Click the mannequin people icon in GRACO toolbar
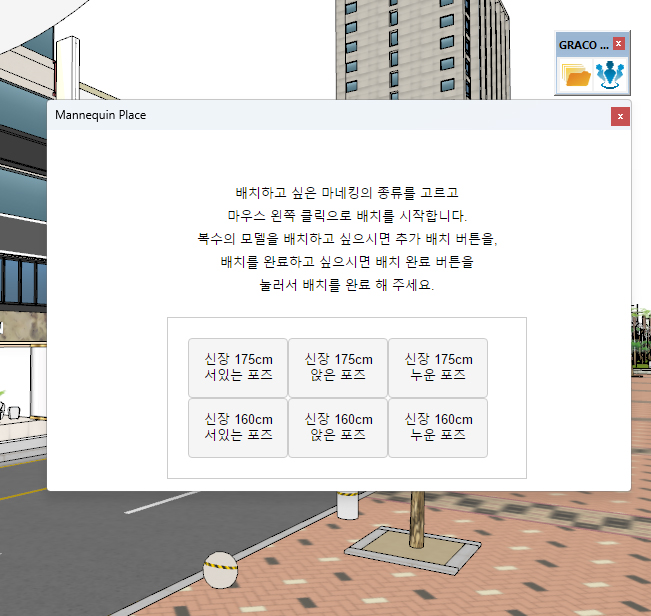The height and width of the screenshot is (616, 651). tap(610, 75)
